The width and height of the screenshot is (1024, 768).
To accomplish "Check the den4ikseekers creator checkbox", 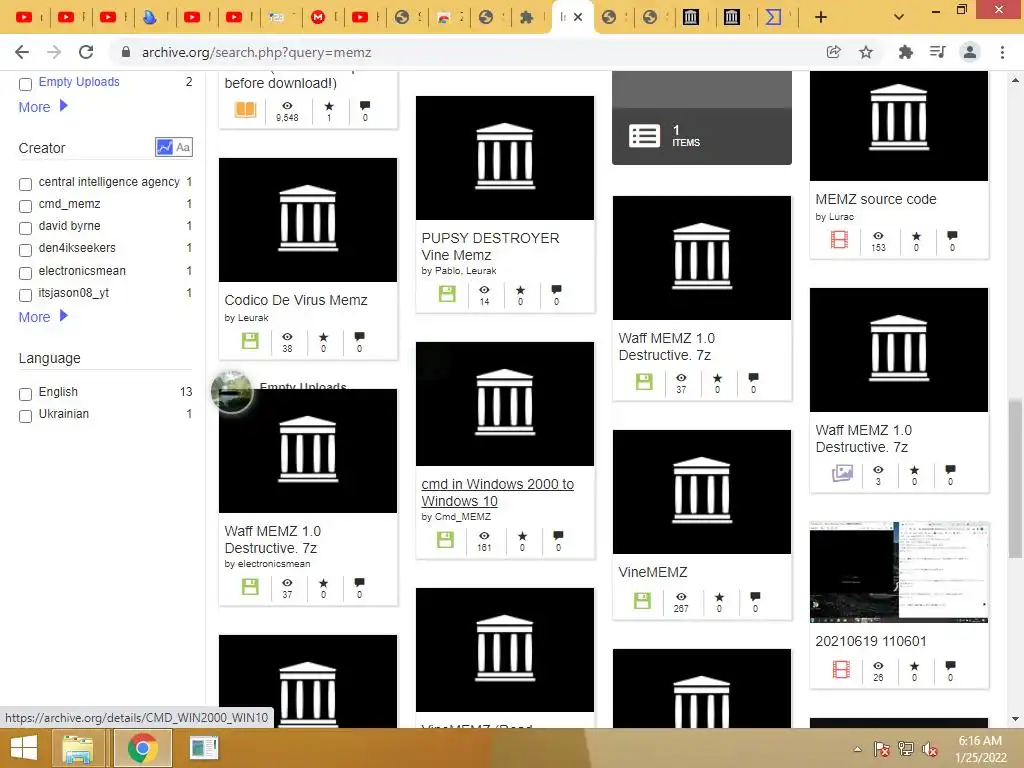I will pyautogui.click(x=25, y=251).
